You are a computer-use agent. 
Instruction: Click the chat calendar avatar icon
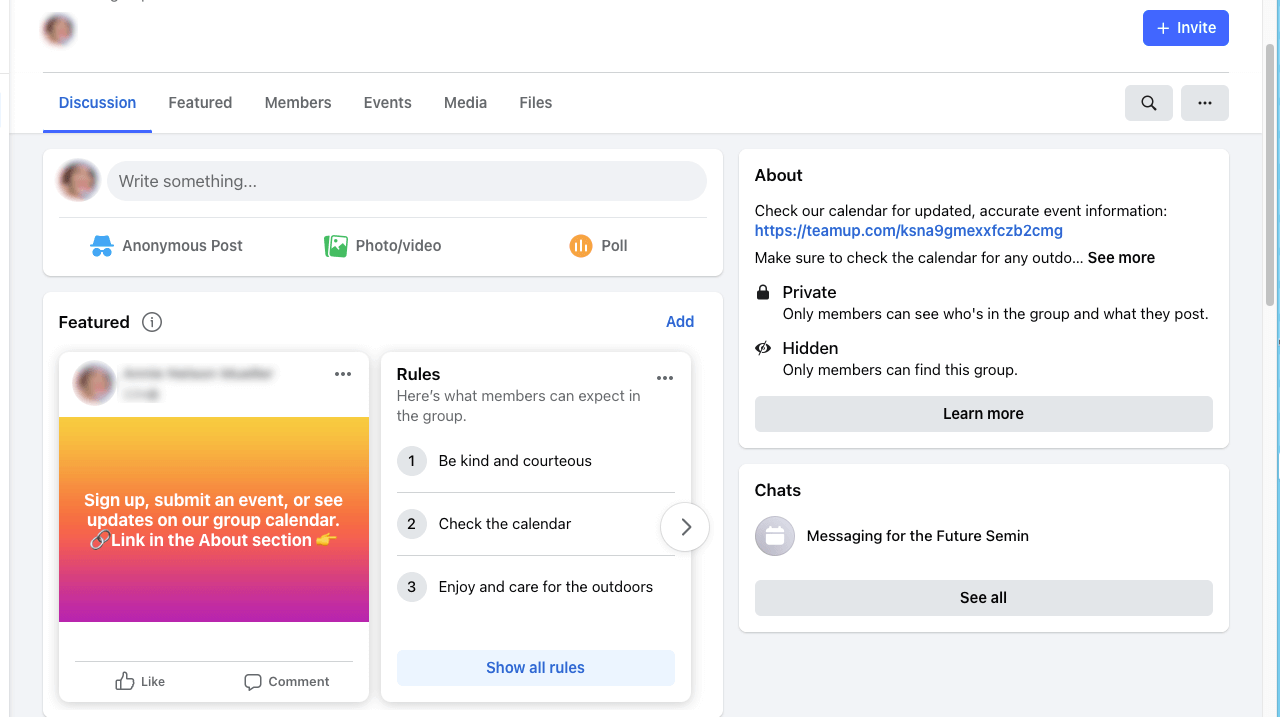click(775, 536)
